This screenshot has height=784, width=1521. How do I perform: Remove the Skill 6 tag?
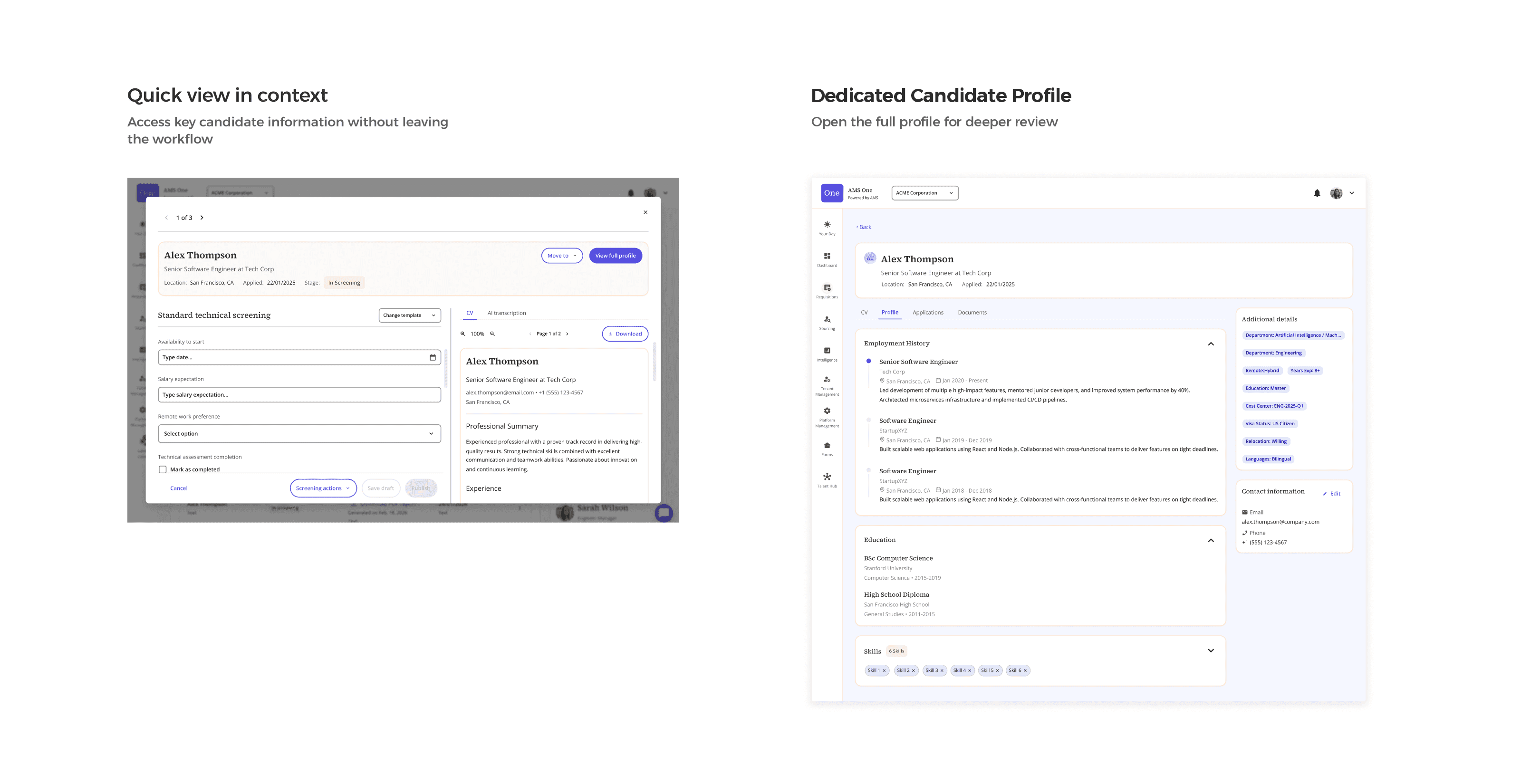[x=1025, y=670]
